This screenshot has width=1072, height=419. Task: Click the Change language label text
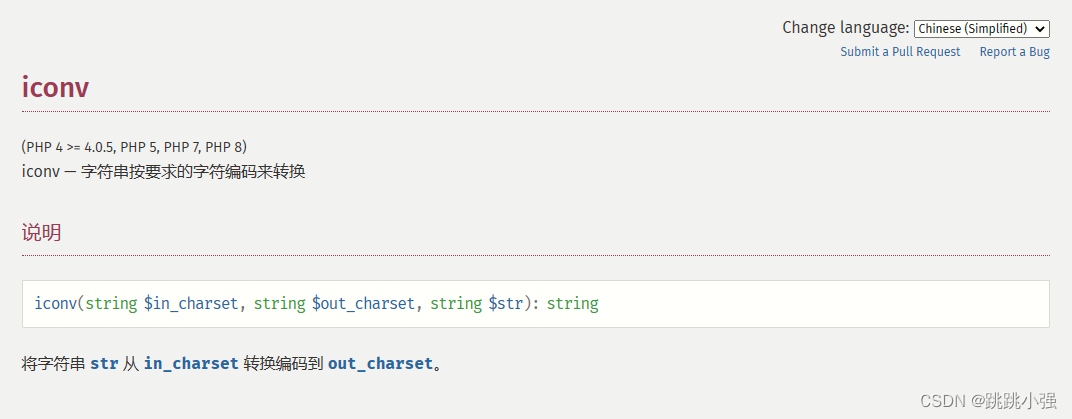click(845, 28)
